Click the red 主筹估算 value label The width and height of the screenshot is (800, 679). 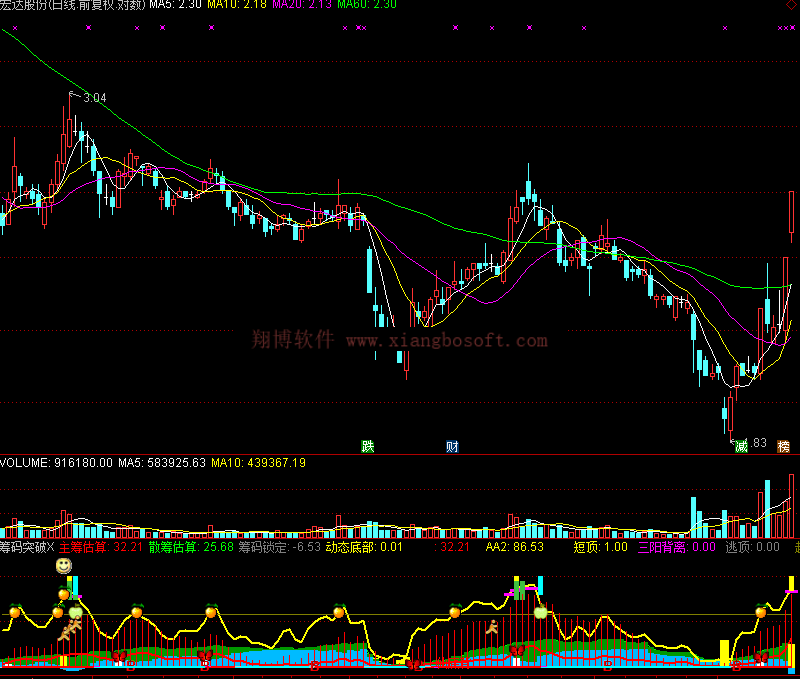[101, 547]
